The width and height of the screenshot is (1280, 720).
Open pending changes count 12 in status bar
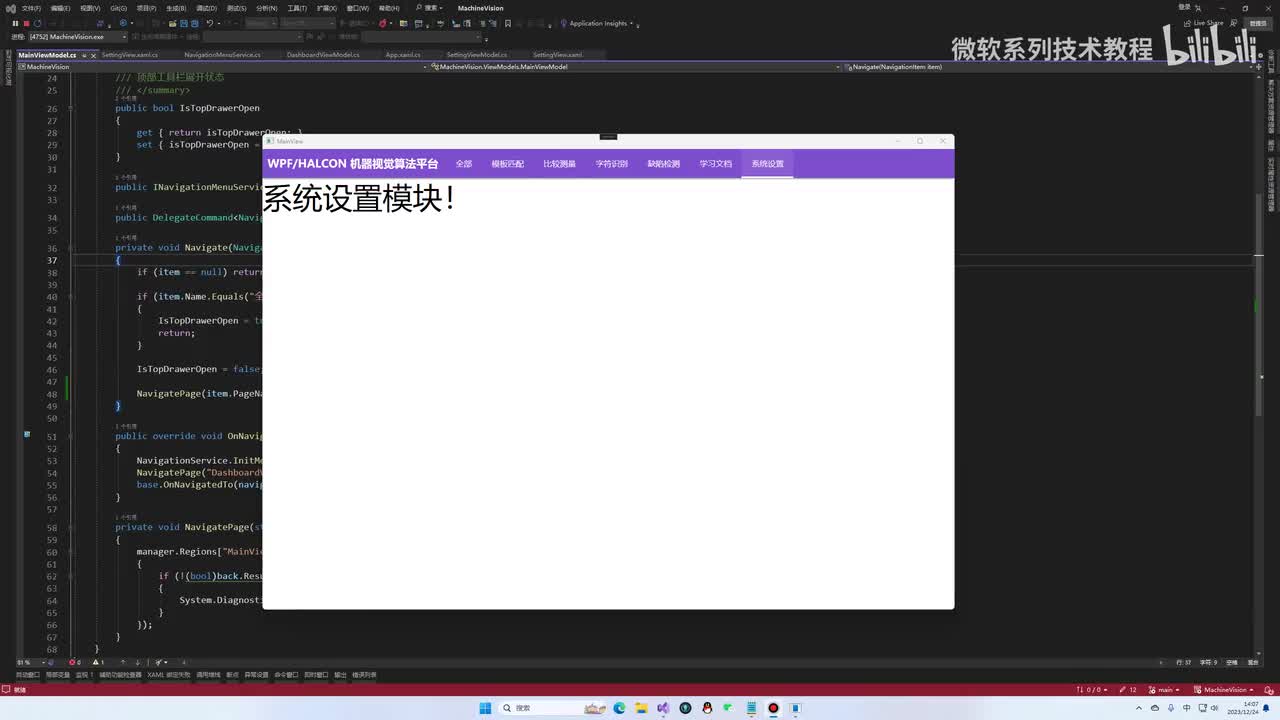(x=1128, y=690)
